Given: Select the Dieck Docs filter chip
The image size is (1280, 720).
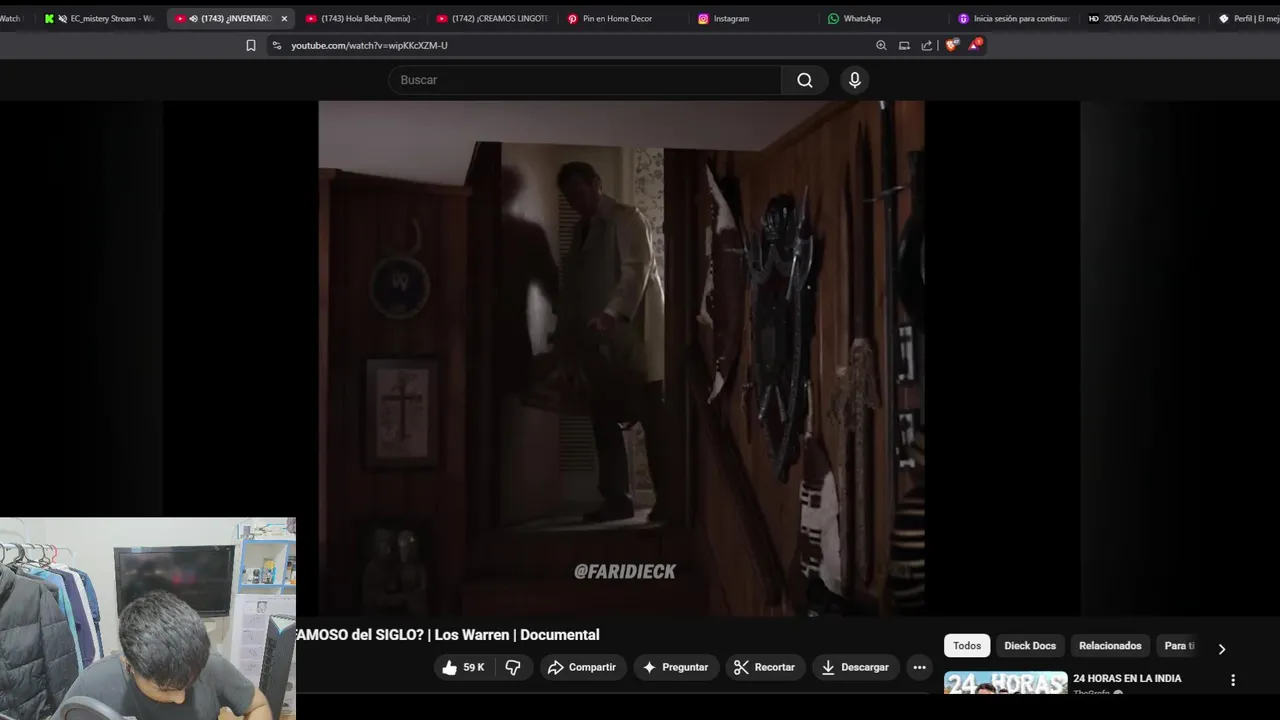Looking at the screenshot, I should 1030,646.
